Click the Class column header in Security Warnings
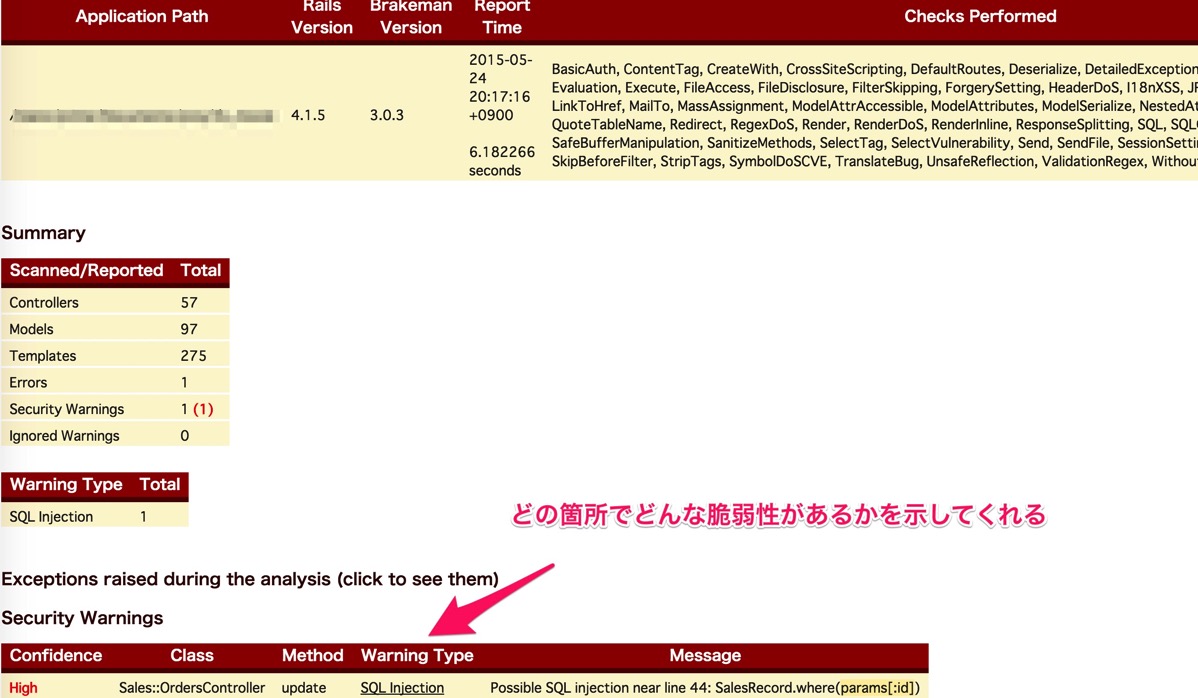This screenshot has height=698, width=1198. [x=192, y=656]
